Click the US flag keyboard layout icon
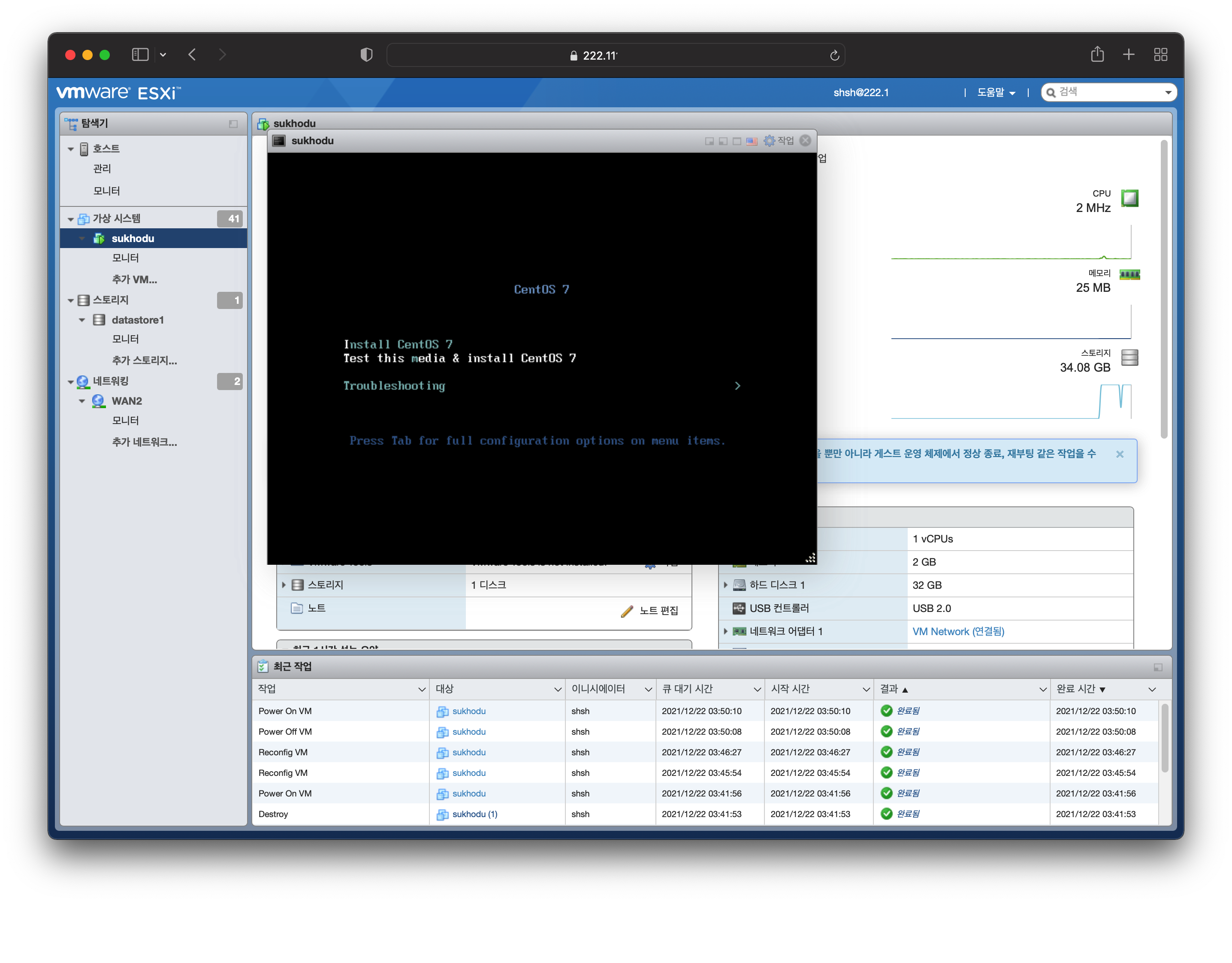 (752, 141)
